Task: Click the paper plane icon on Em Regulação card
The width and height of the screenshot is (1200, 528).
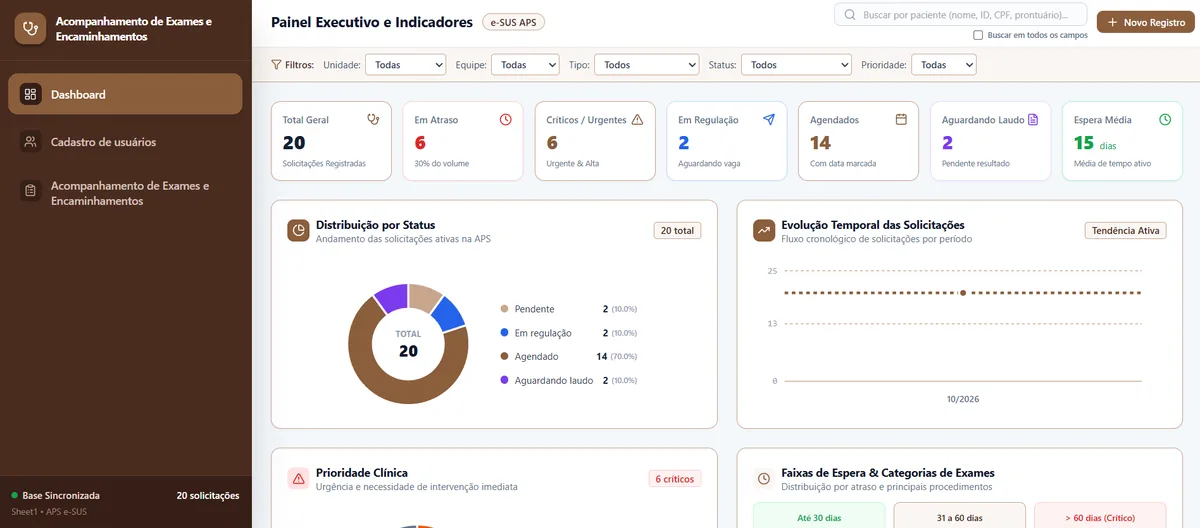Action: [769, 119]
